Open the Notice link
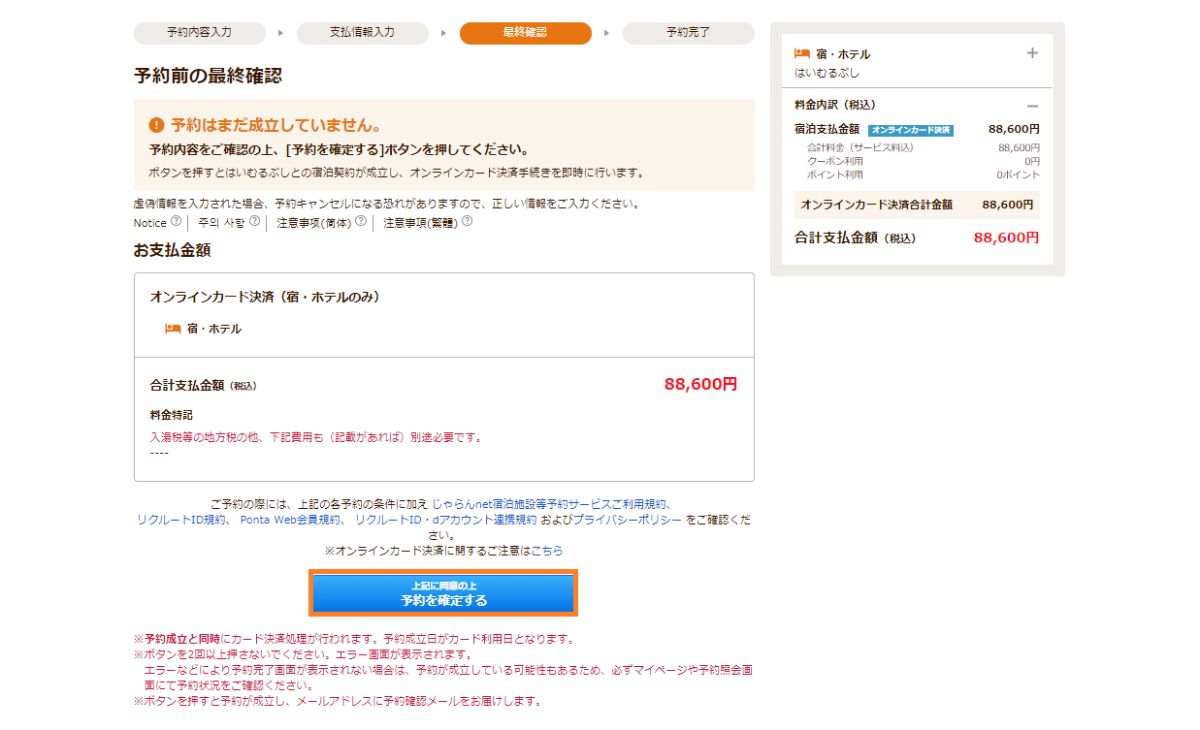 point(150,223)
